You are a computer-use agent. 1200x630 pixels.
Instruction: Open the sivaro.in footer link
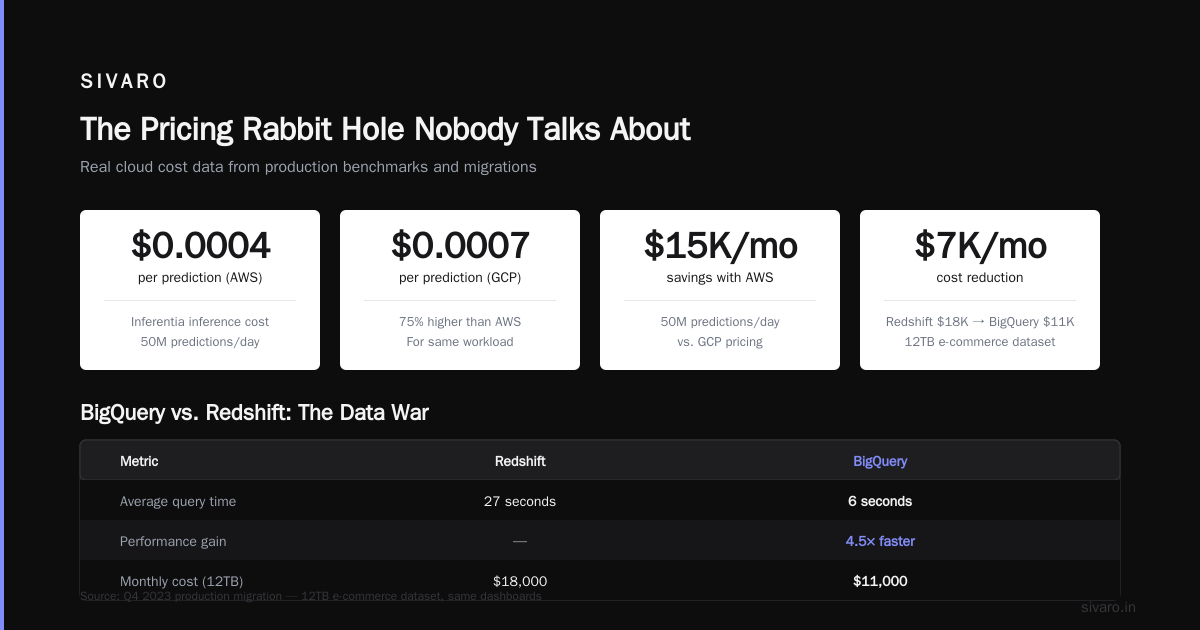tap(1109, 607)
